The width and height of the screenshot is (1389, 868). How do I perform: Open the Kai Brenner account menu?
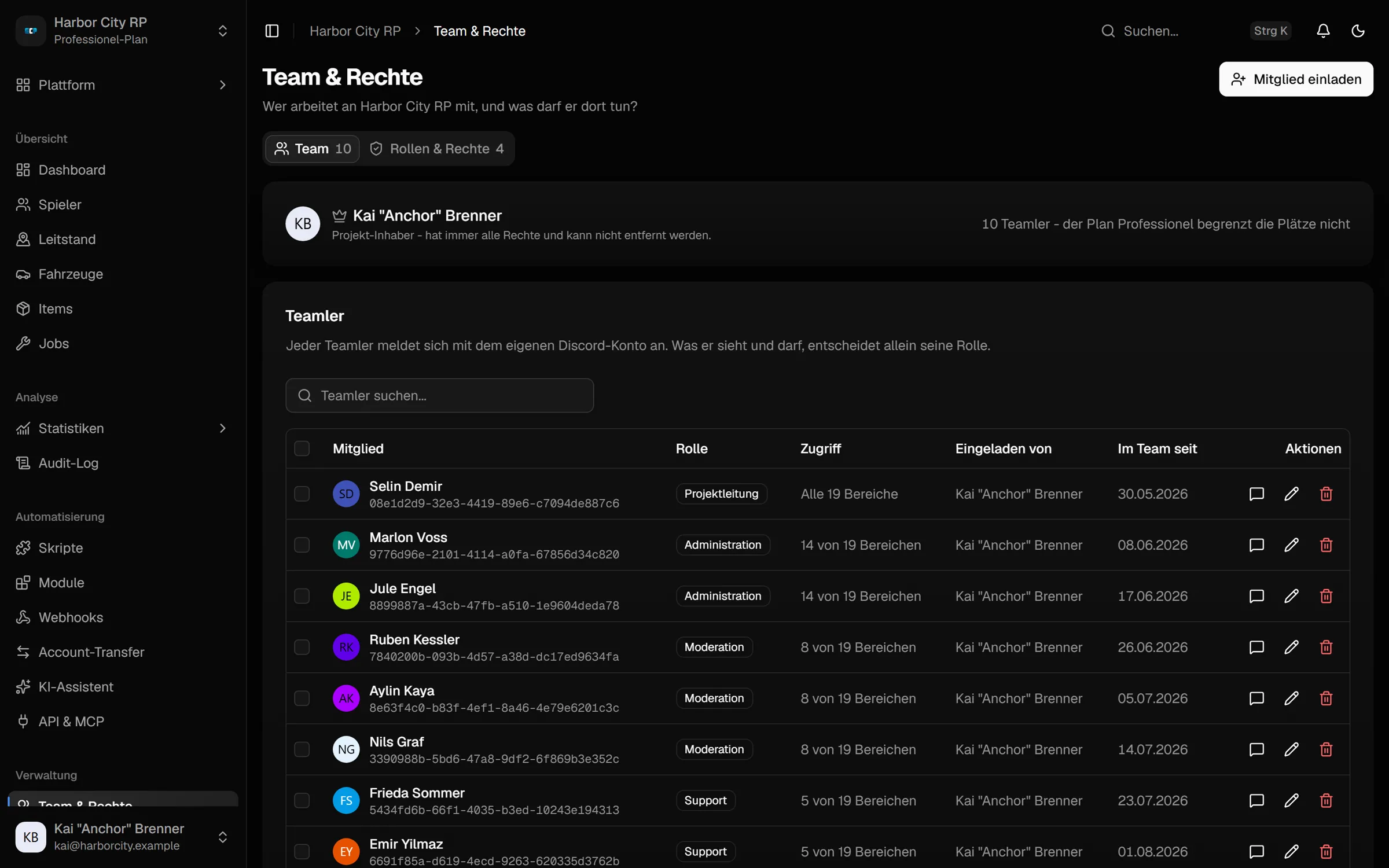(123, 836)
